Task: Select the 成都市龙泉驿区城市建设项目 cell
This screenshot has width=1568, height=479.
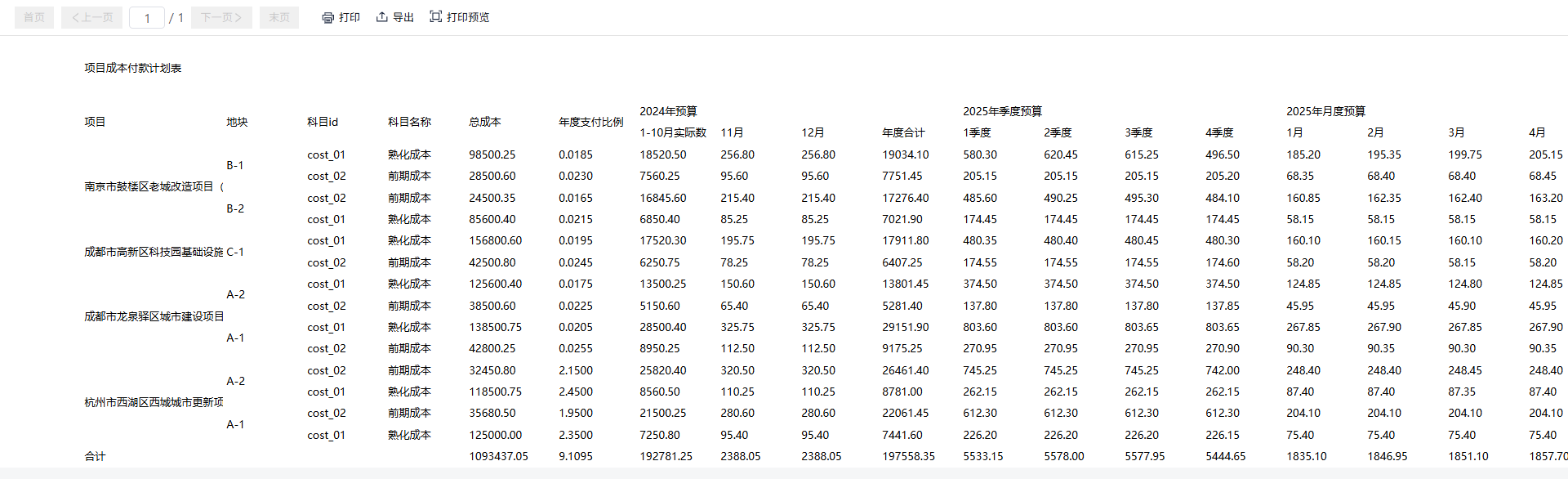Action: 154,316
